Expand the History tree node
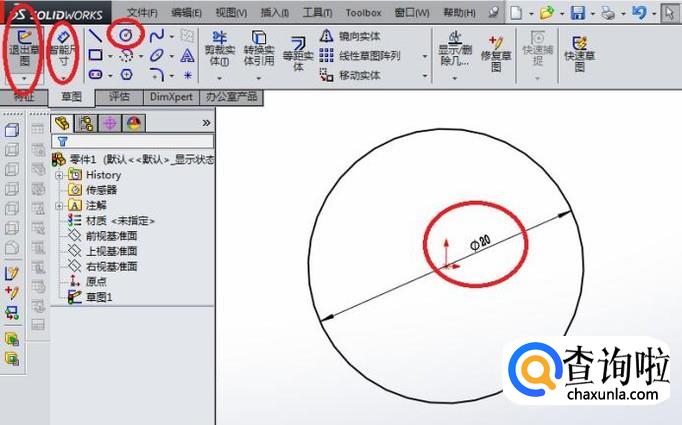682x425 pixels. pyautogui.click(x=59, y=175)
